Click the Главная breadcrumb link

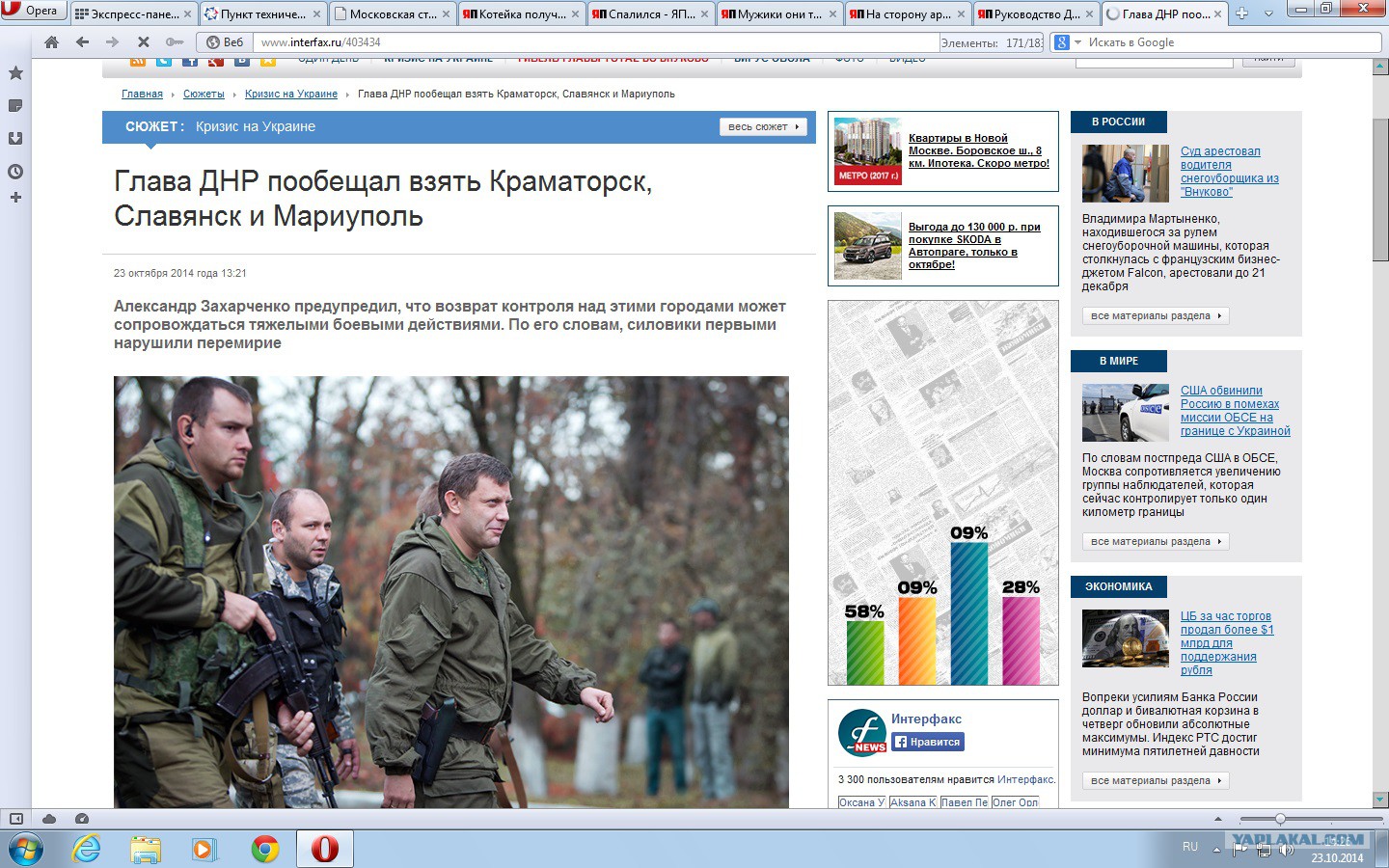(x=142, y=95)
